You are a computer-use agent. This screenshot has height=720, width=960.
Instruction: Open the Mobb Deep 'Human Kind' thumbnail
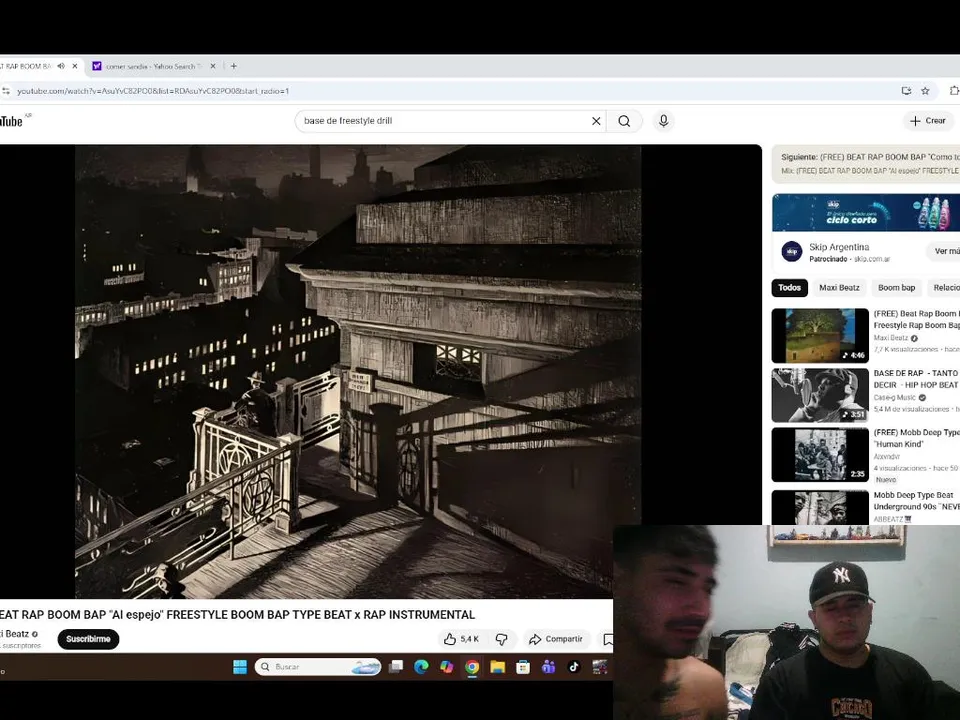(x=820, y=454)
